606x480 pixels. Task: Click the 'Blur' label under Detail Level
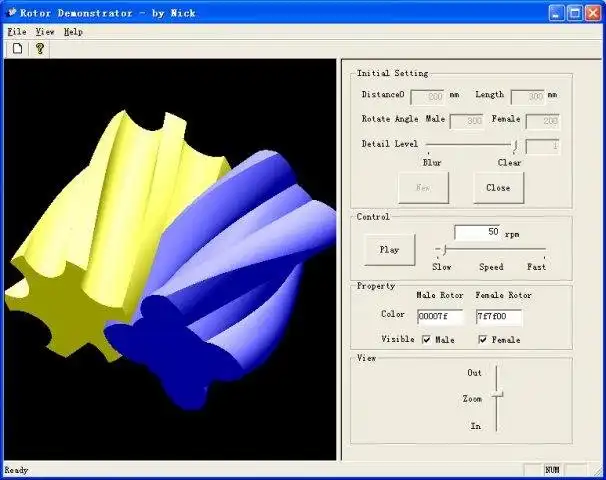432,163
